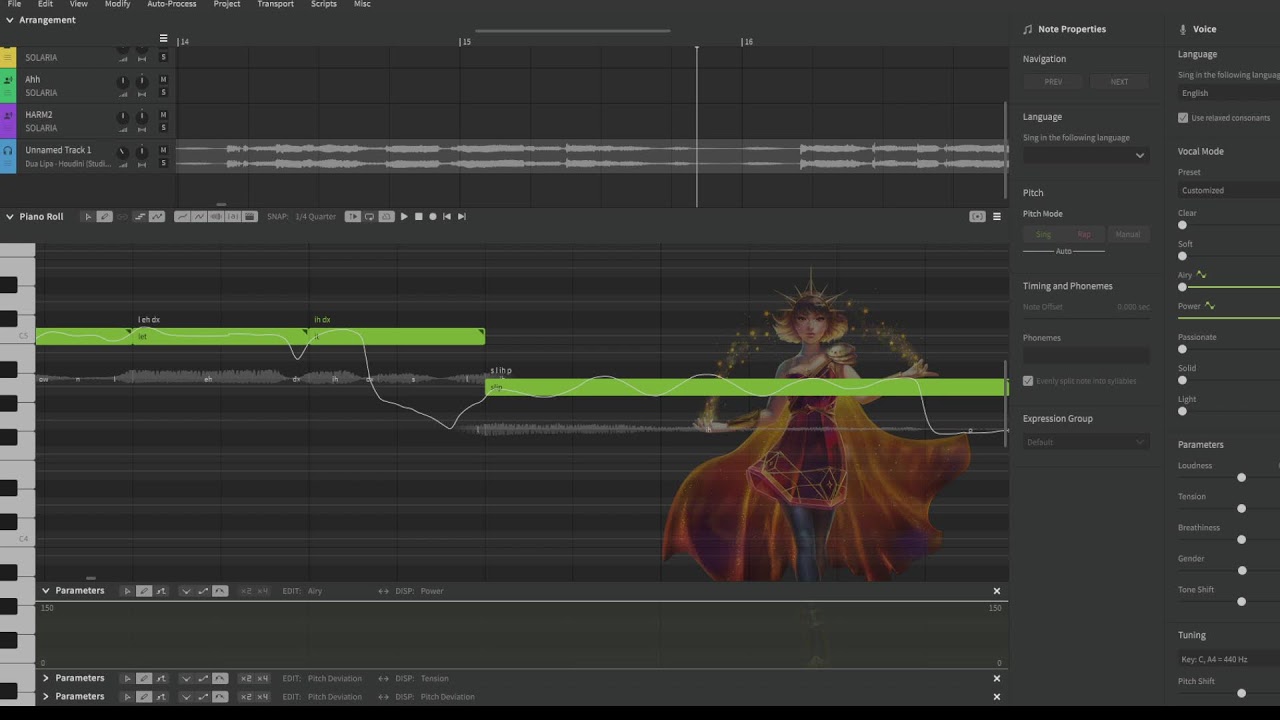
Task: Select pencil tool in the Airy Parameters panel
Action: 143,591
